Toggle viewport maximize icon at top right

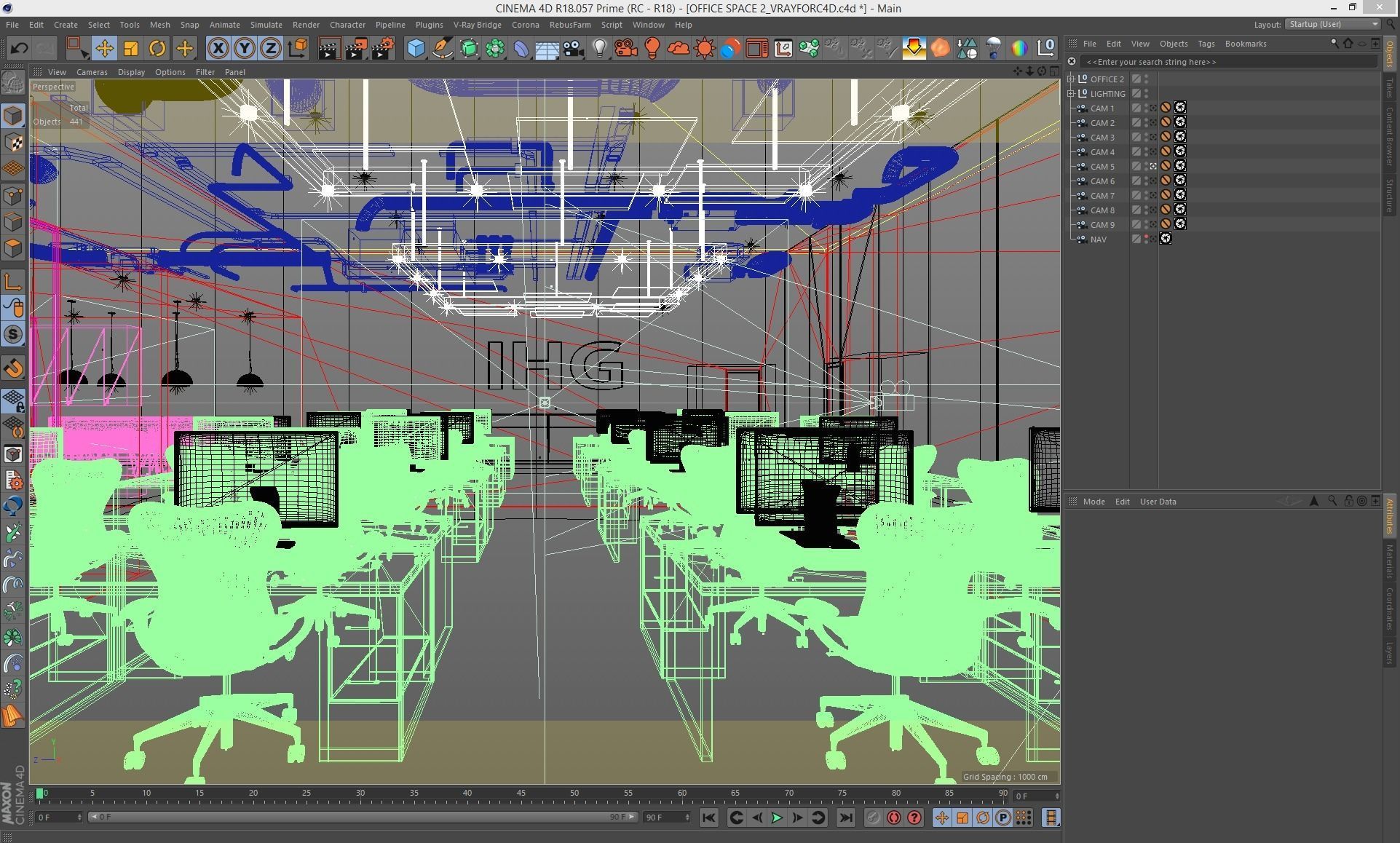click(1054, 71)
